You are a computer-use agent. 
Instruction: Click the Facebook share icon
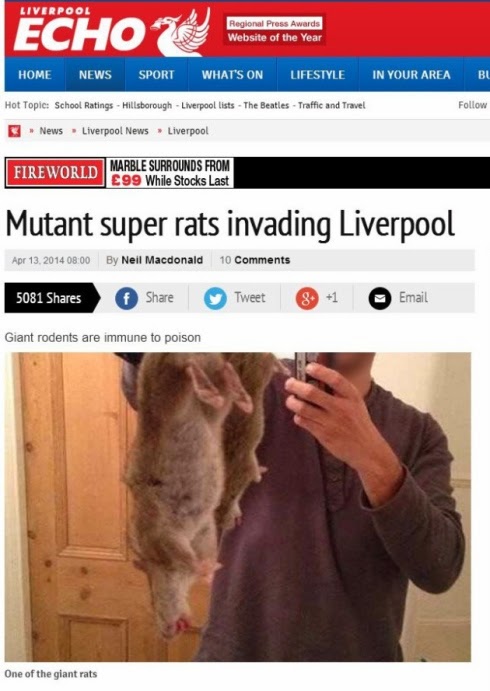(x=126, y=298)
